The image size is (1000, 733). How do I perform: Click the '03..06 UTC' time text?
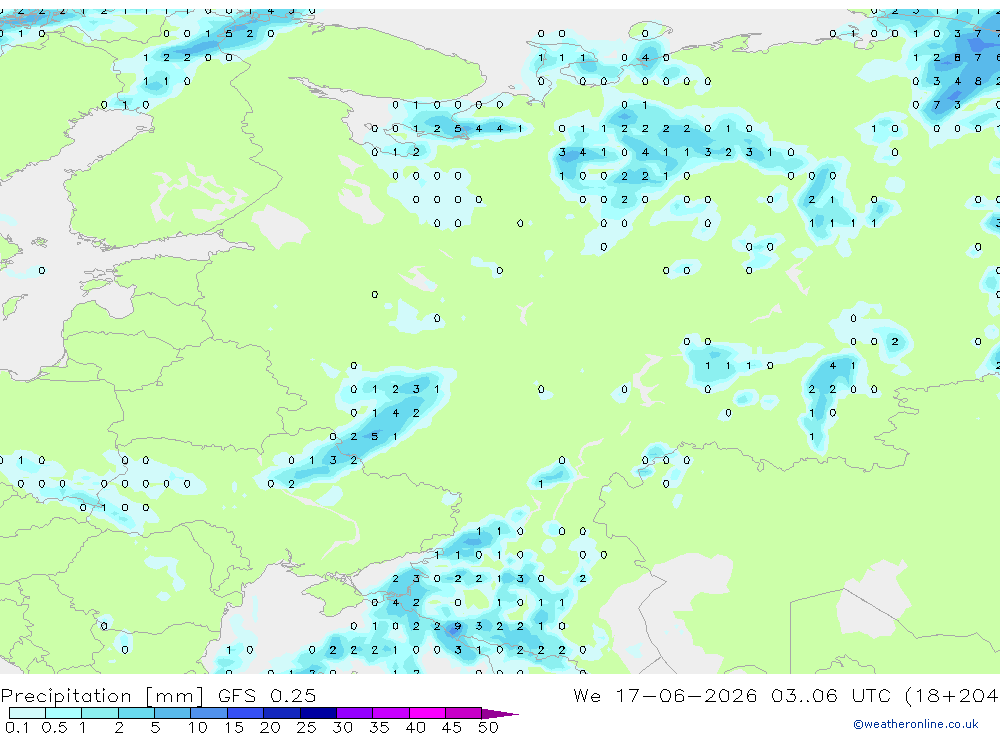tap(830, 695)
